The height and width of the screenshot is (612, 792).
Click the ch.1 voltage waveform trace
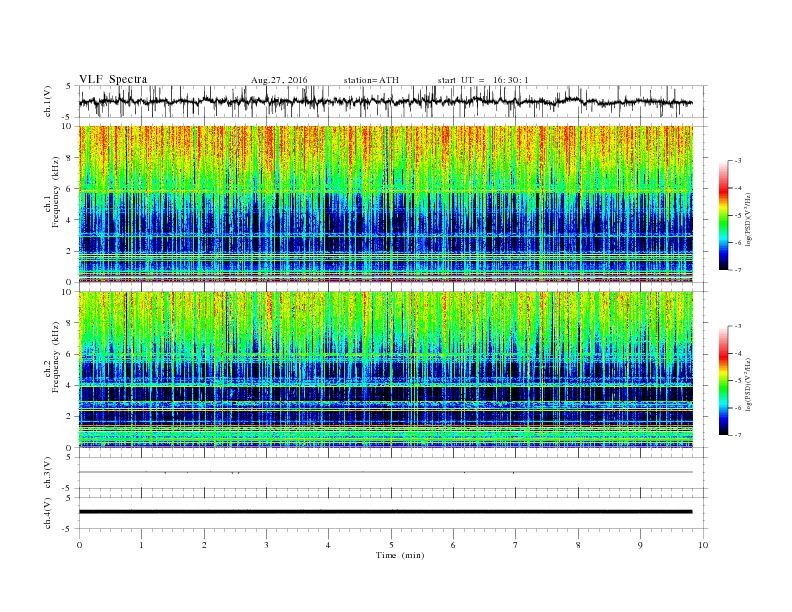(385, 102)
